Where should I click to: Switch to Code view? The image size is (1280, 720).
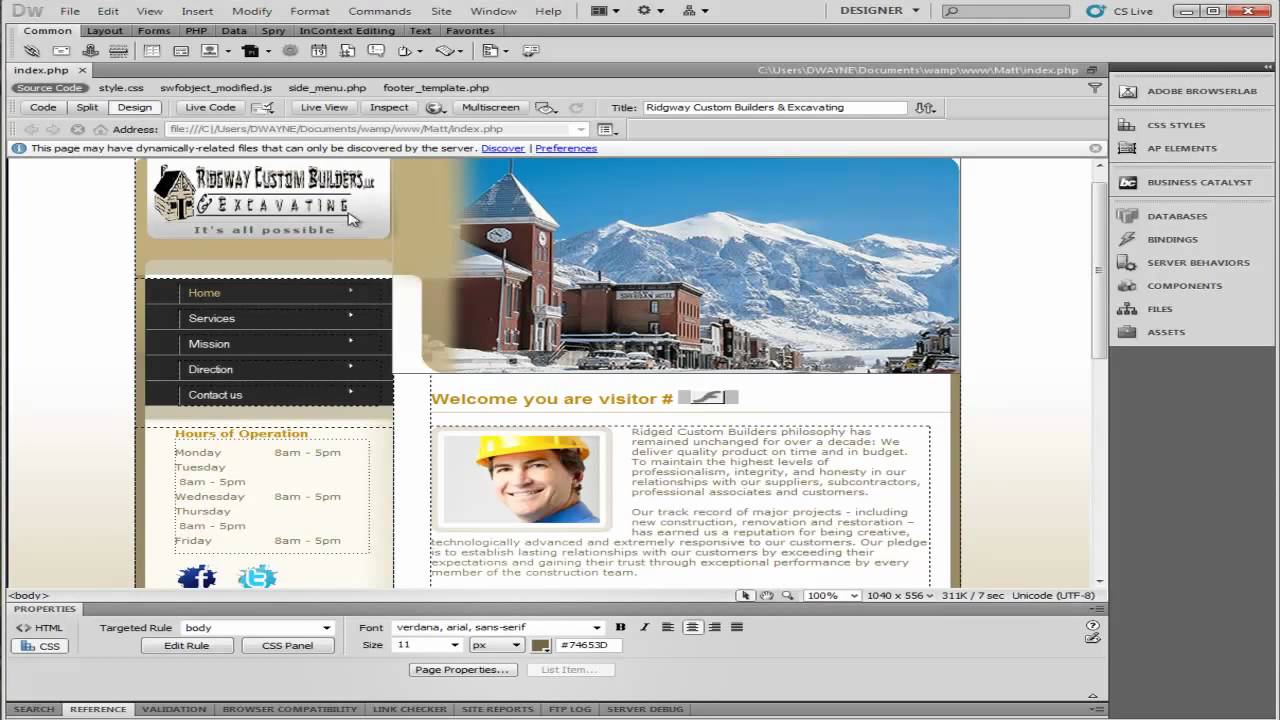pyautogui.click(x=43, y=107)
